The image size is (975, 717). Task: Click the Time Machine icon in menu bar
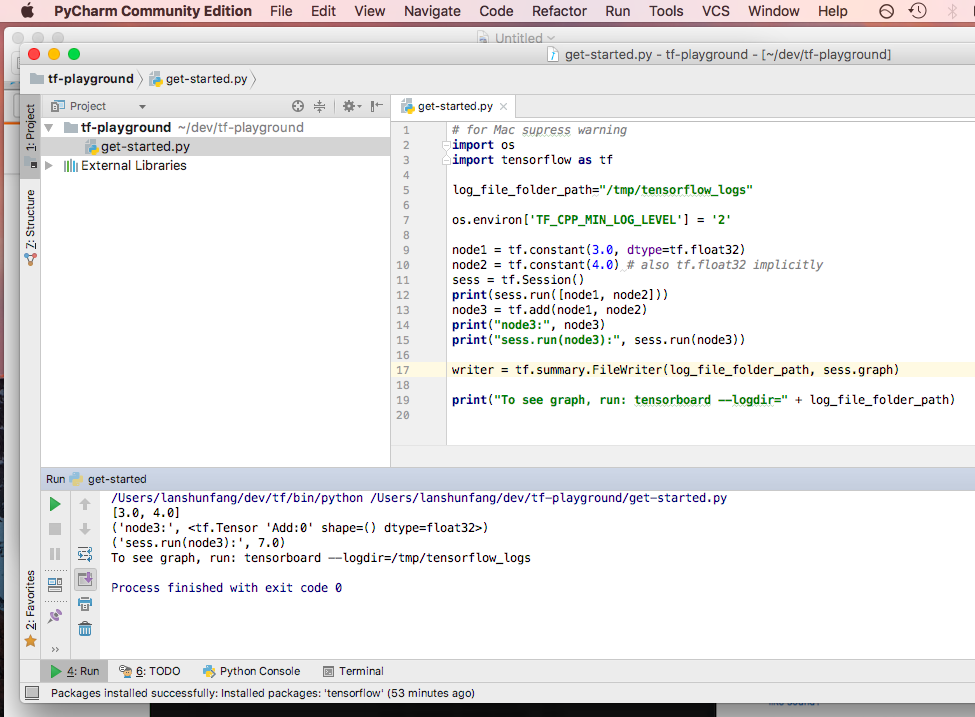[x=917, y=11]
